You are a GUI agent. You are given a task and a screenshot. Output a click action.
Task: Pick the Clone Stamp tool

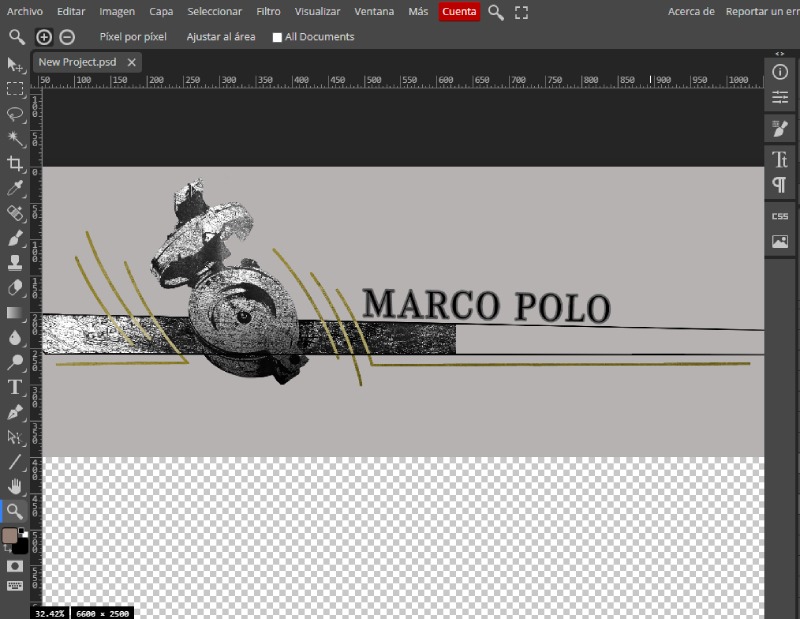click(15, 263)
